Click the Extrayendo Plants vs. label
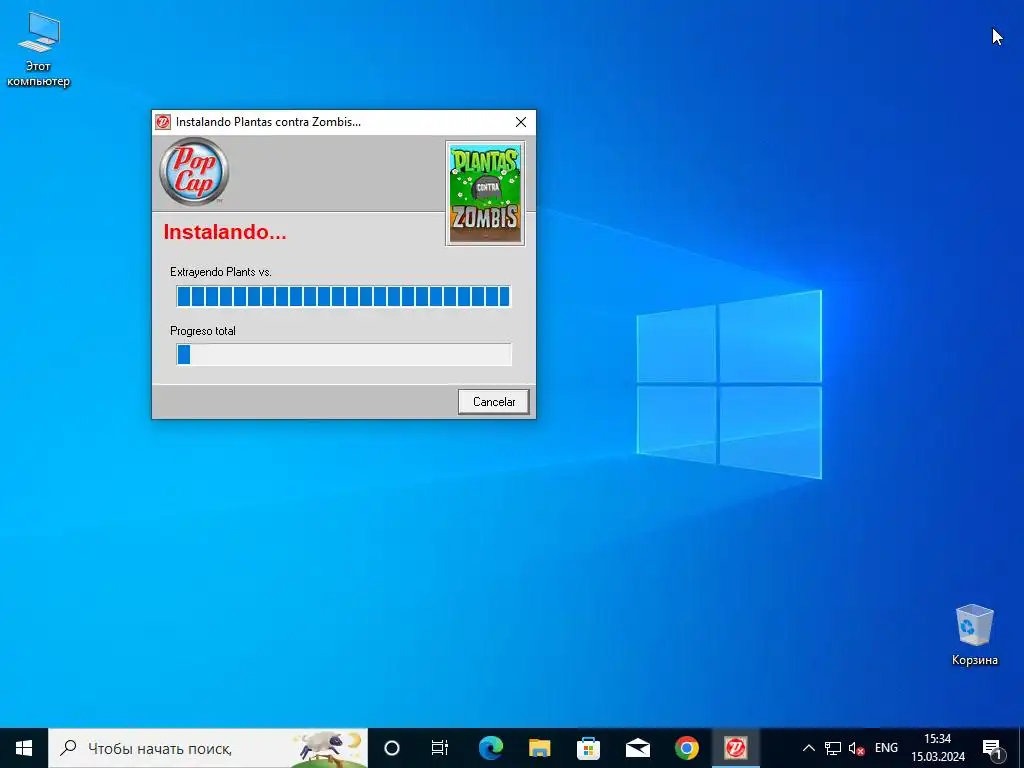The width and height of the screenshot is (1024, 768). click(x=221, y=272)
